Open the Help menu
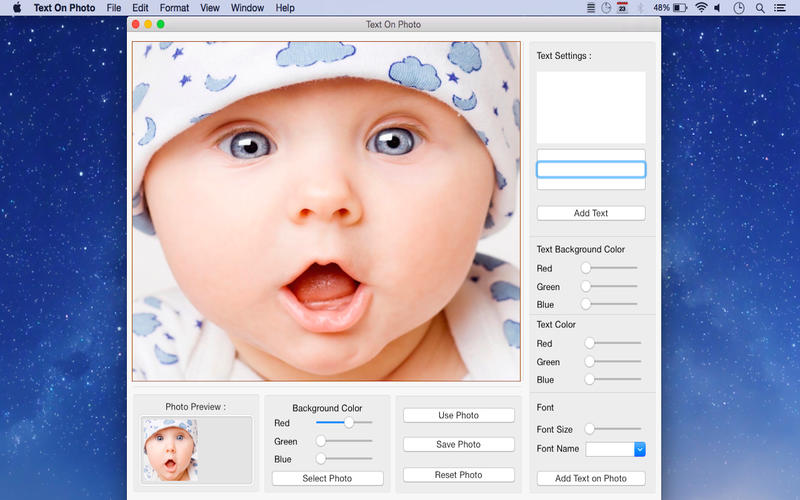800x500 pixels. [x=285, y=8]
